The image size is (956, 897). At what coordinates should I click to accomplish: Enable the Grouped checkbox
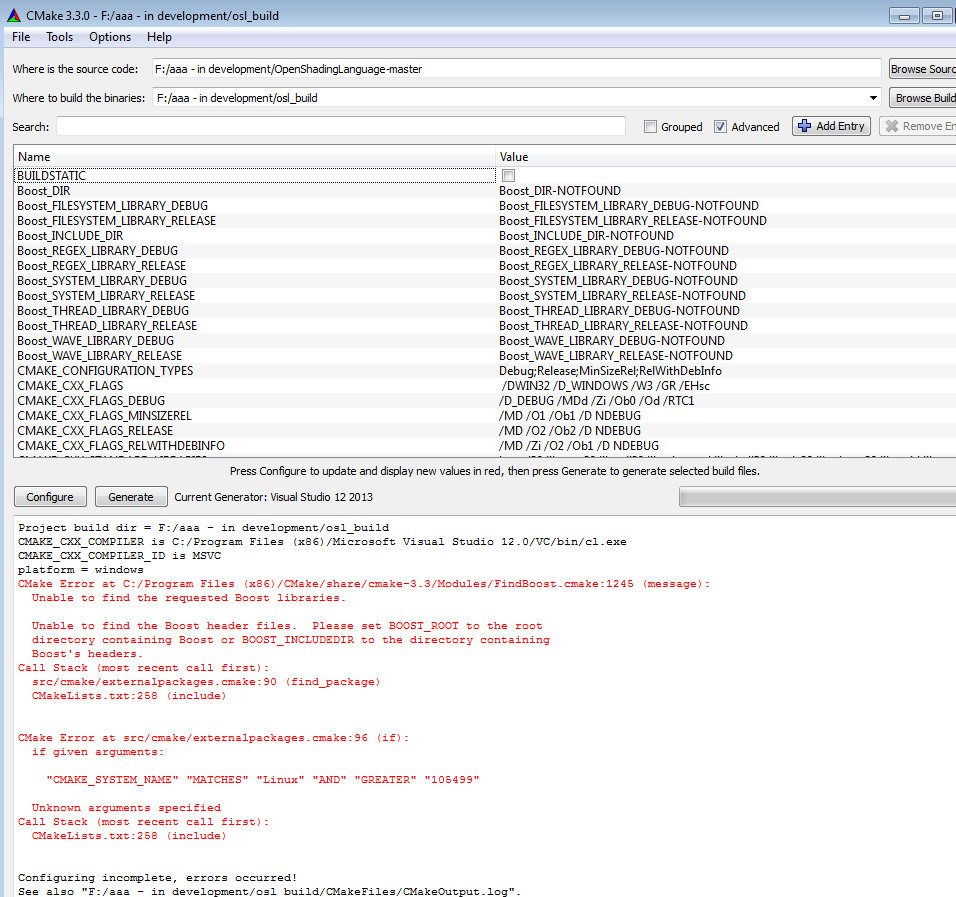pos(650,127)
